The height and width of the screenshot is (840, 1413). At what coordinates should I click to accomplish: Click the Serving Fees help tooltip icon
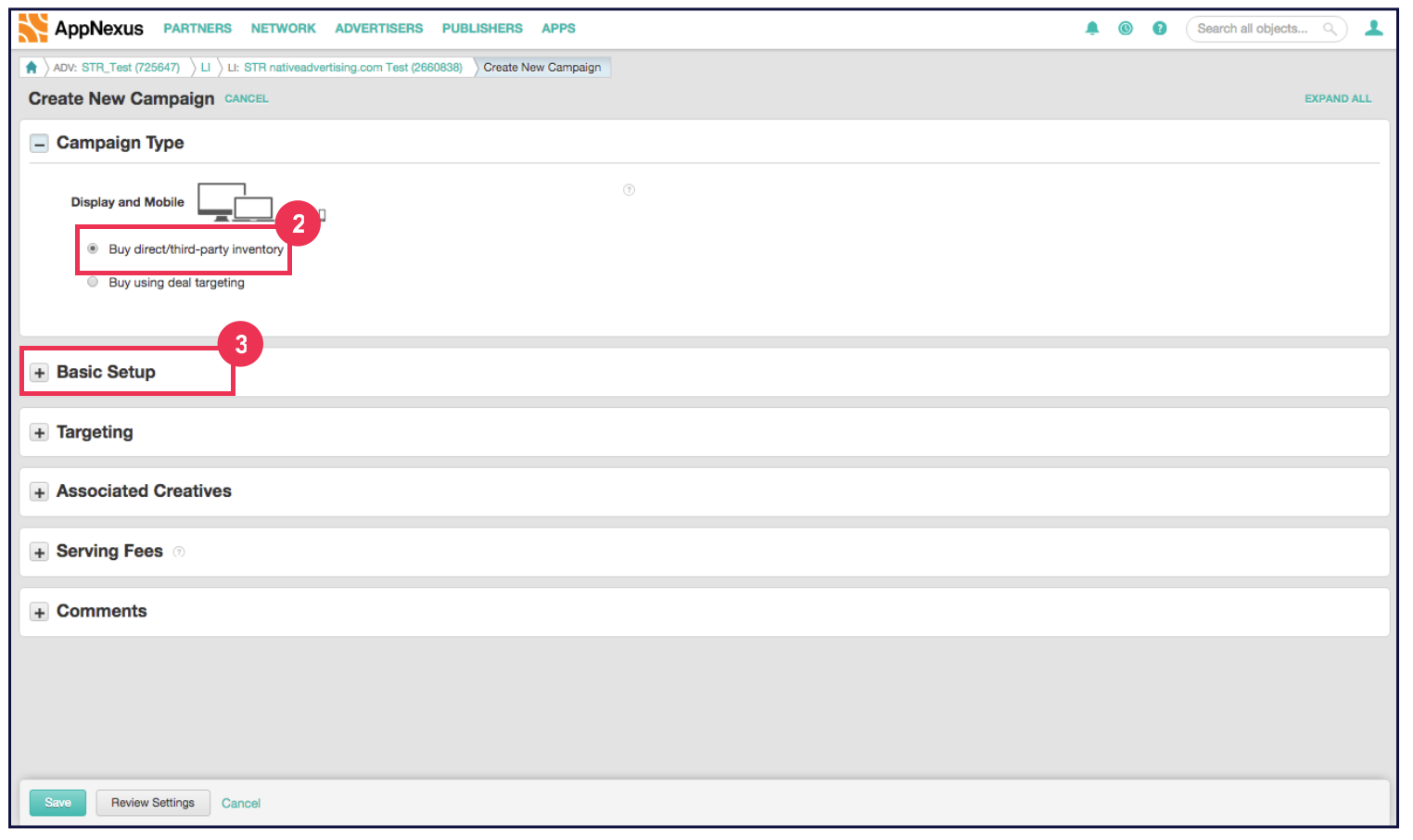(x=179, y=552)
